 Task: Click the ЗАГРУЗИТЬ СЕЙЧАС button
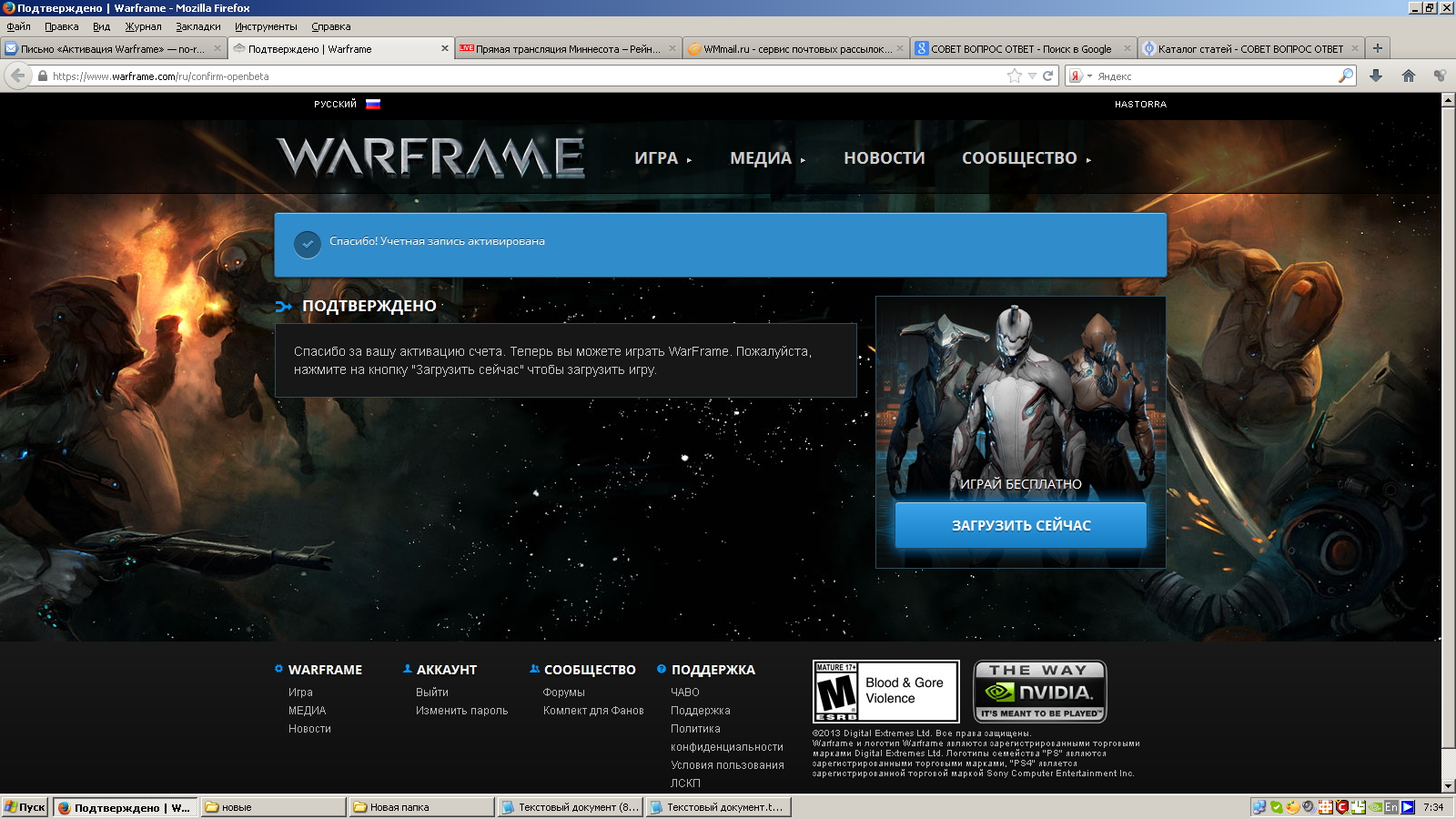point(1021,525)
